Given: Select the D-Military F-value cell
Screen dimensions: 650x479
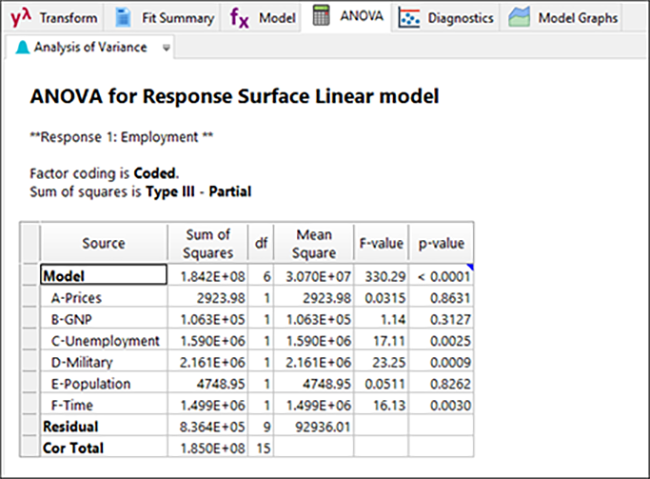Looking at the screenshot, I should (380, 363).
